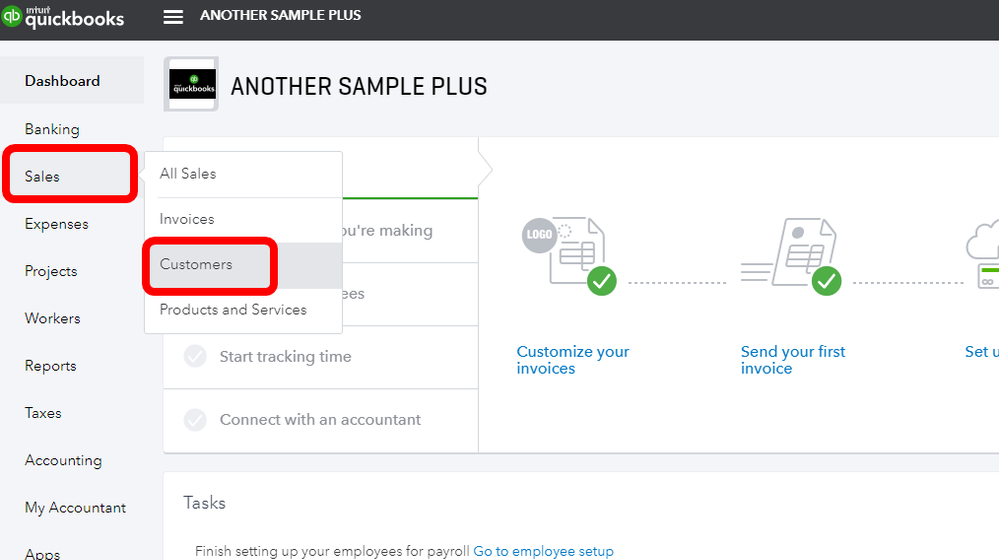Click the company logo thumbnail

pos(191,83)
